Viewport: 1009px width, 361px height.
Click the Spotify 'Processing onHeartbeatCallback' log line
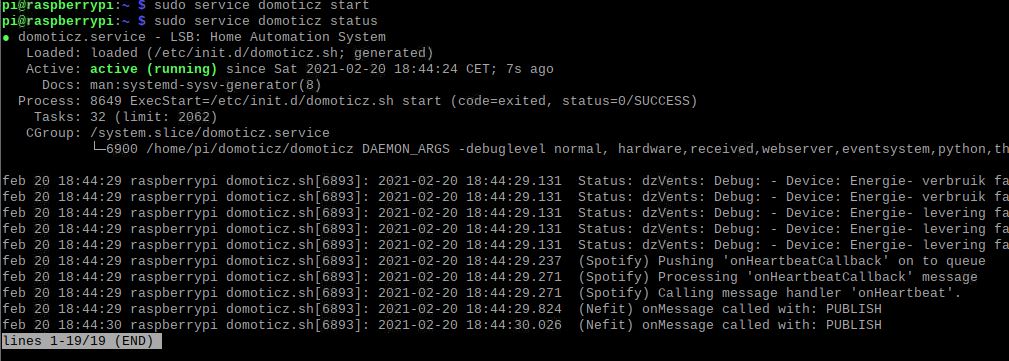[490, 277]
